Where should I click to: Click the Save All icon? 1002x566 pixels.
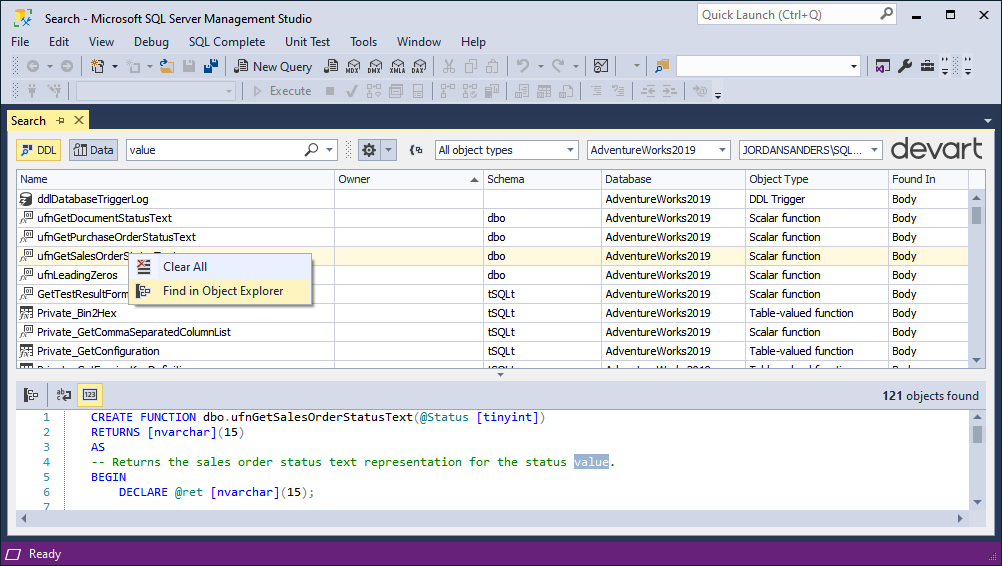click(x=211, y=66)
